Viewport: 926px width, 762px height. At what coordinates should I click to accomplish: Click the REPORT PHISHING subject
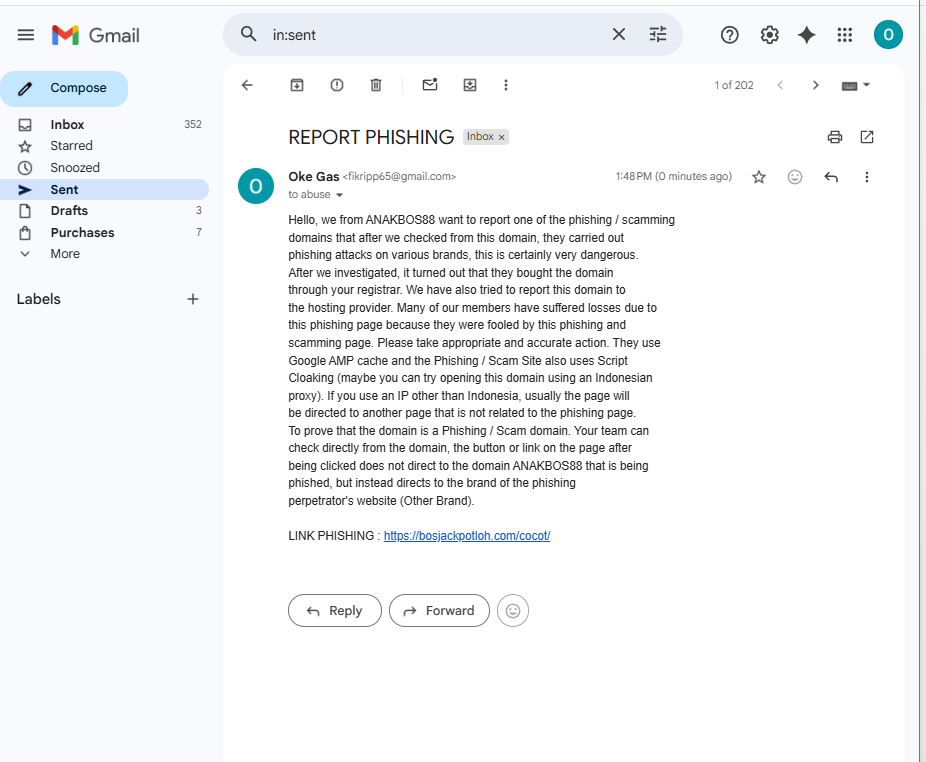(371, 137)
